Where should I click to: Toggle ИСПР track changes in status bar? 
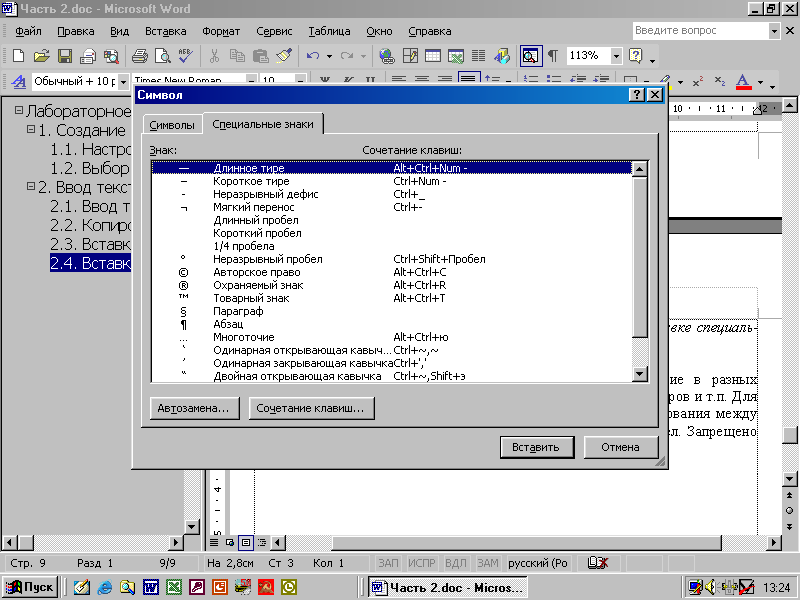[421, 563]
